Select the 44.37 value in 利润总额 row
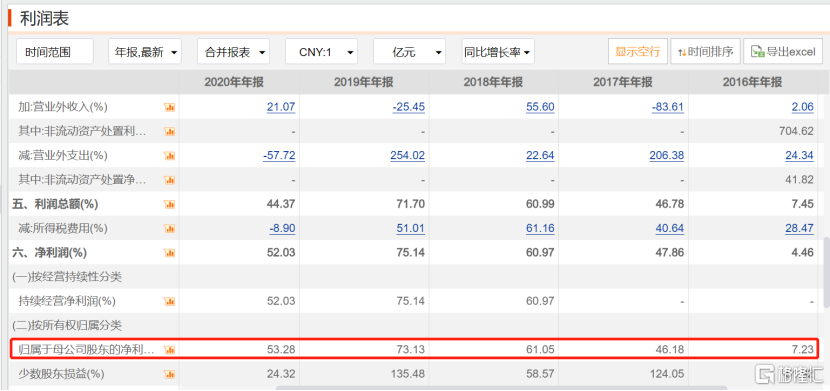This screenshot has width=830, height=391. (x=281, y=204)
